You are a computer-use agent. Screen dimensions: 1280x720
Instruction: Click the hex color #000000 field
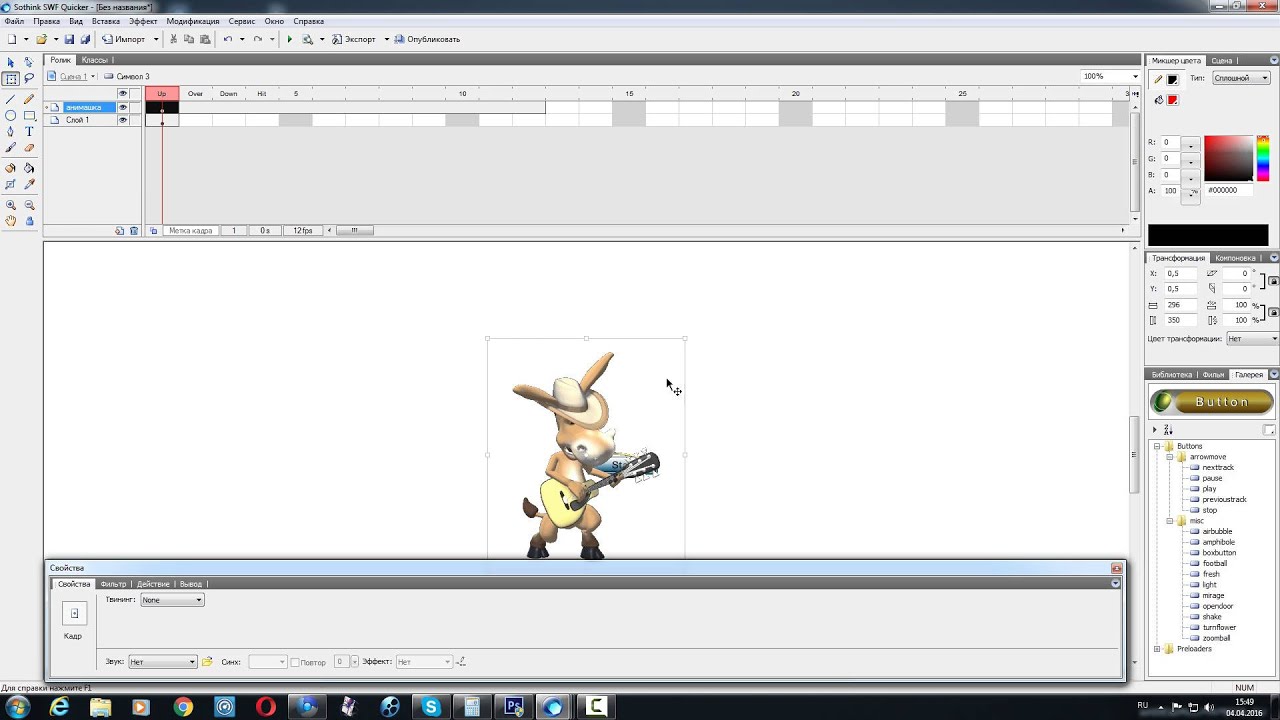coord(1226,190)
